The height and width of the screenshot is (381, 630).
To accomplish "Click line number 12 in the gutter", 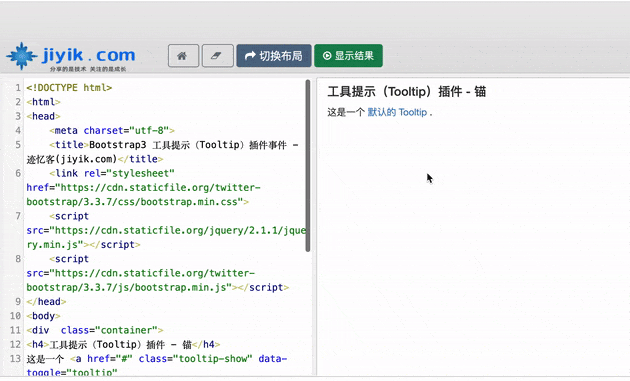I will (15, 344).
